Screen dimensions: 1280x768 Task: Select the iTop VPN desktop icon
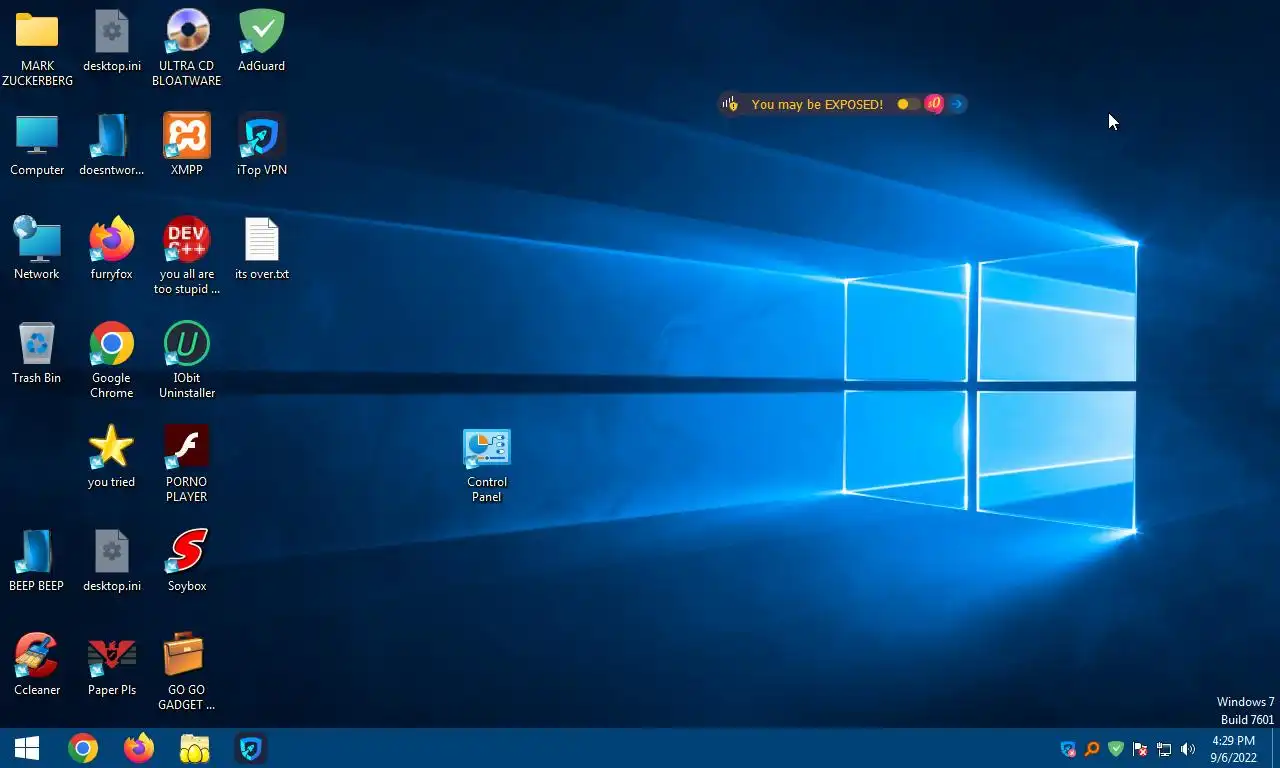pos(261,144)
